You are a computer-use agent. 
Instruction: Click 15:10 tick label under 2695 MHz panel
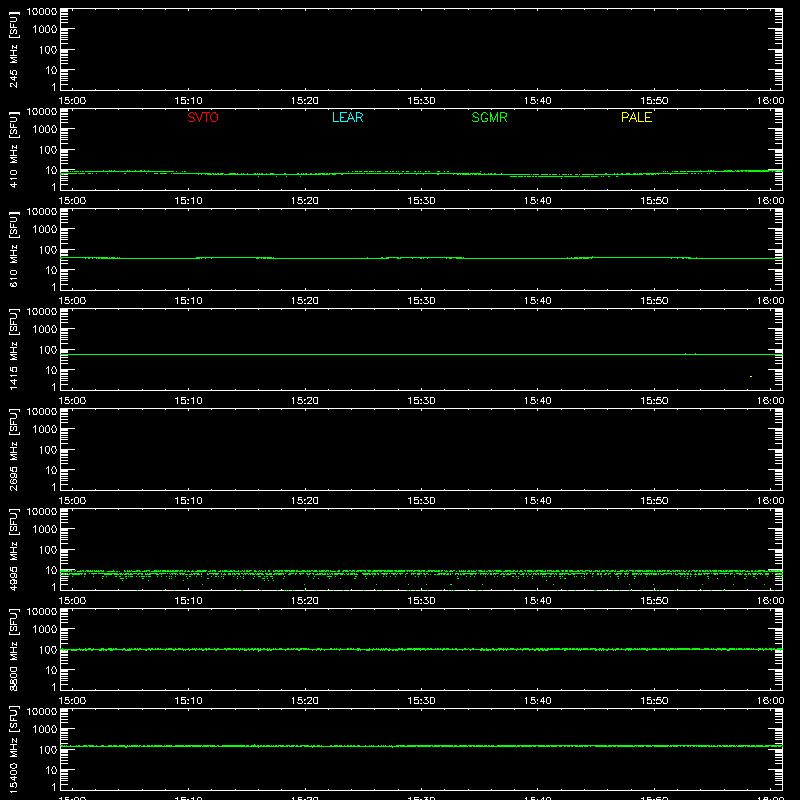click(188, 501)
